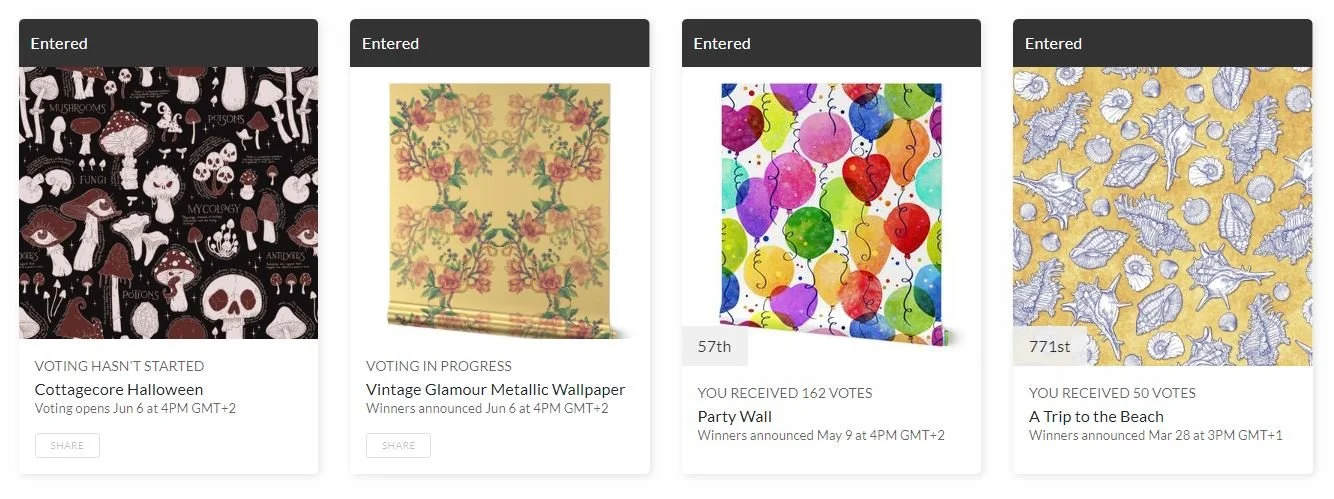Image resolution: width=1334 pixels, height=499 pixels.
Task: Click the Voting In Progress status text
Action: click(439, 366)
